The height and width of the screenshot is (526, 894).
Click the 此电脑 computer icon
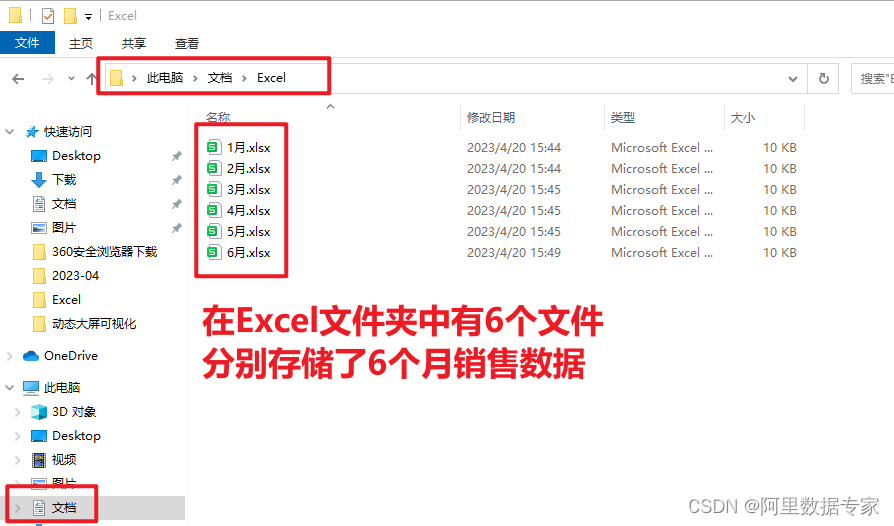(31, 388)
